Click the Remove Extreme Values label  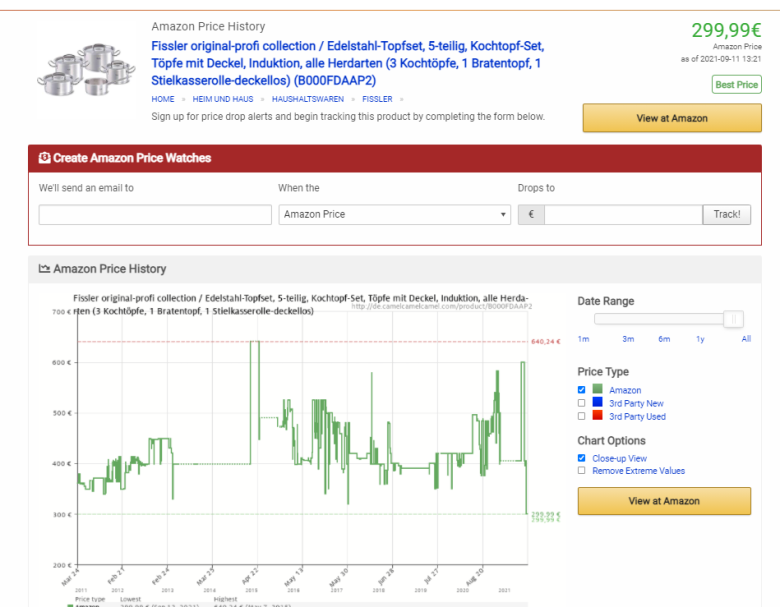coord(638,471)
